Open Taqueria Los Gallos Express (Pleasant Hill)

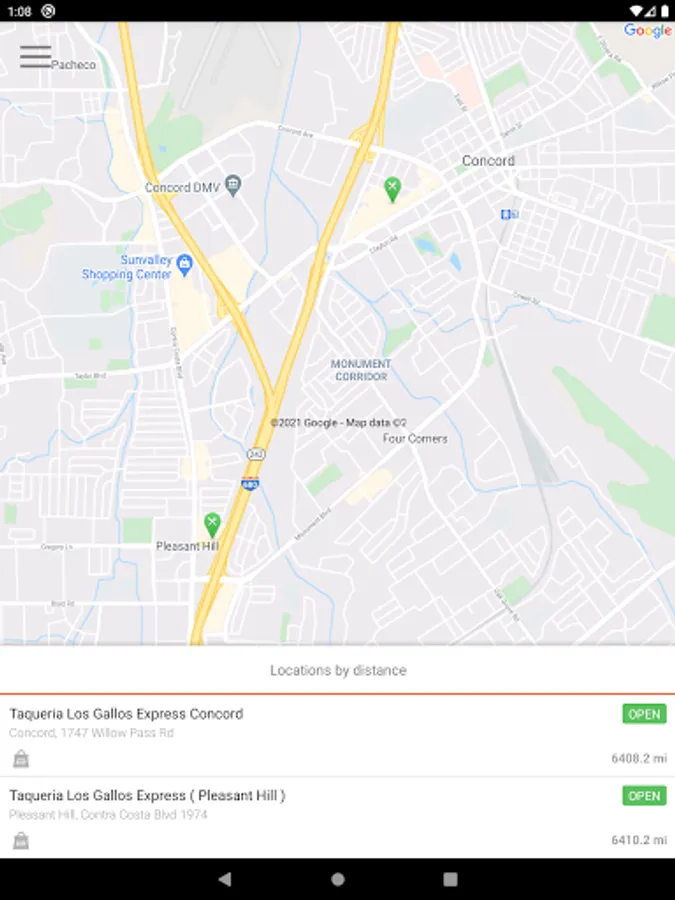click(x=338, y=818)
